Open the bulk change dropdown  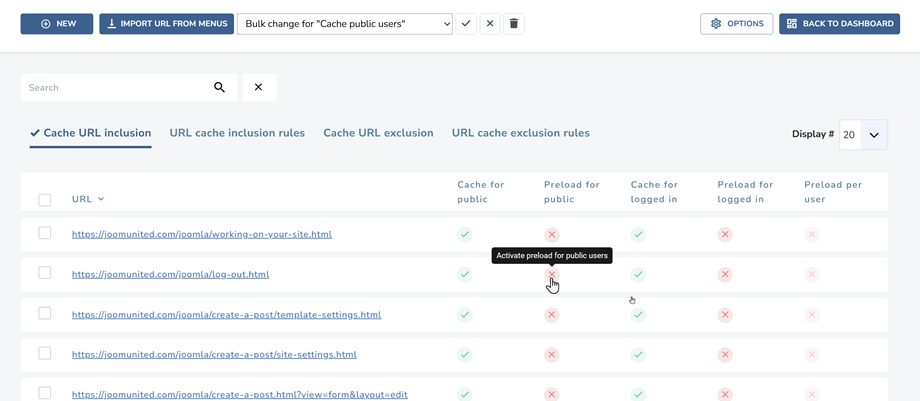345,23
